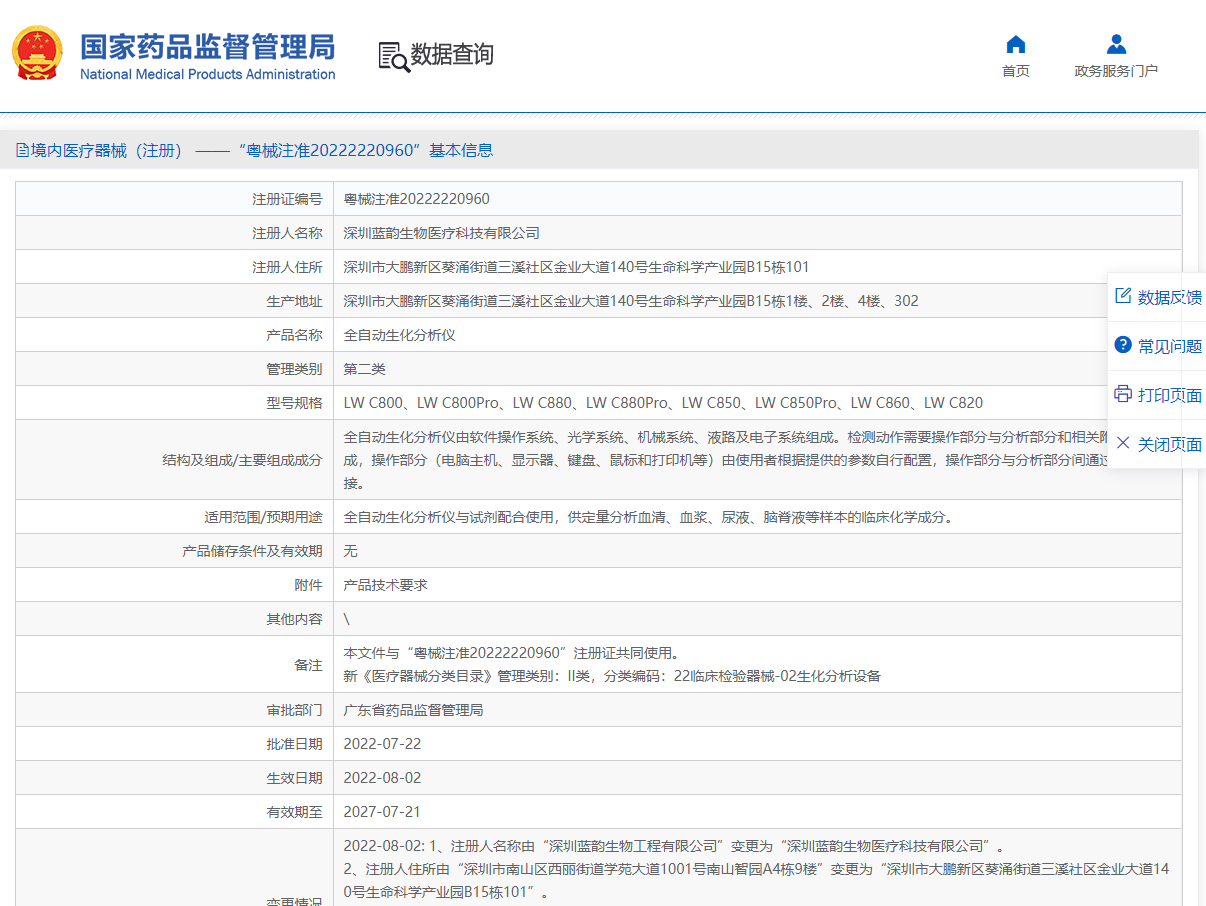Click the close page X icon
Image resolution: width=1206 pixels, height=906 pixels.
click(x=1123, y=443)
